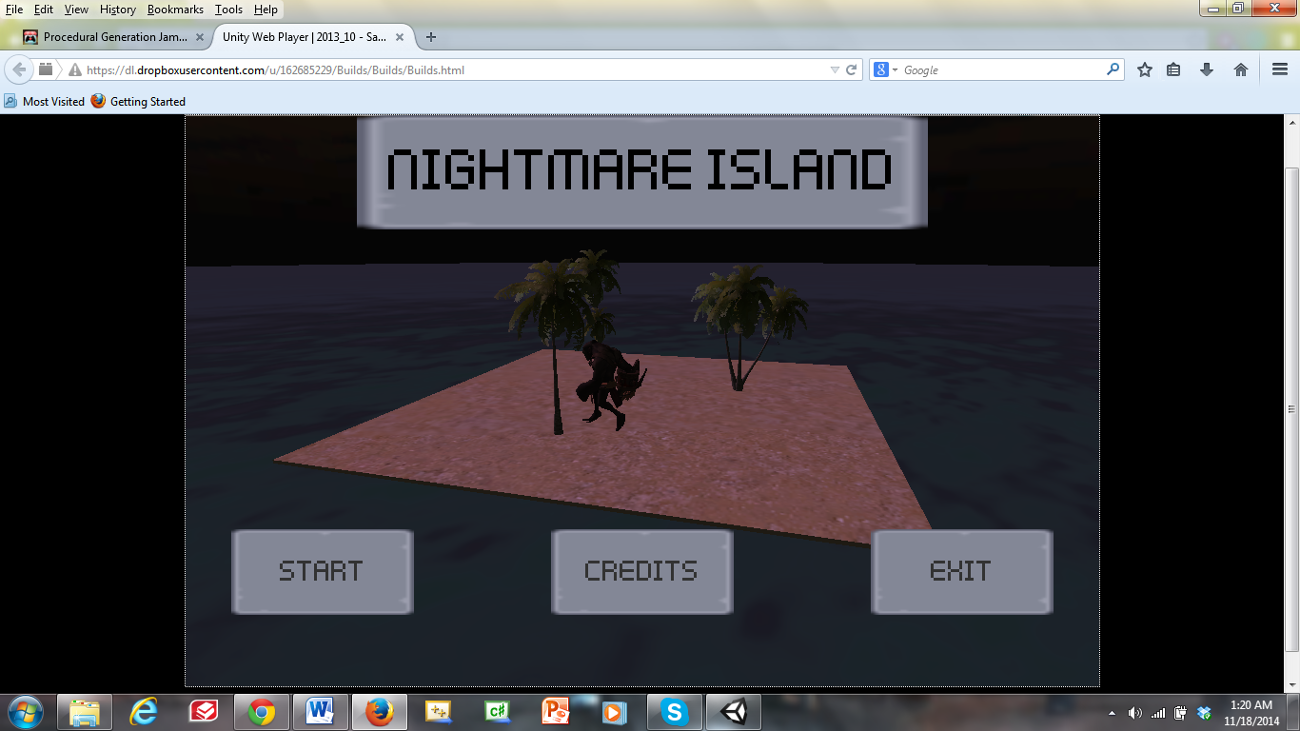This screenshot has height=731, width=1300.
Task: Launch PowerPoint from the taskbar
Action: (x=557, y=713)
